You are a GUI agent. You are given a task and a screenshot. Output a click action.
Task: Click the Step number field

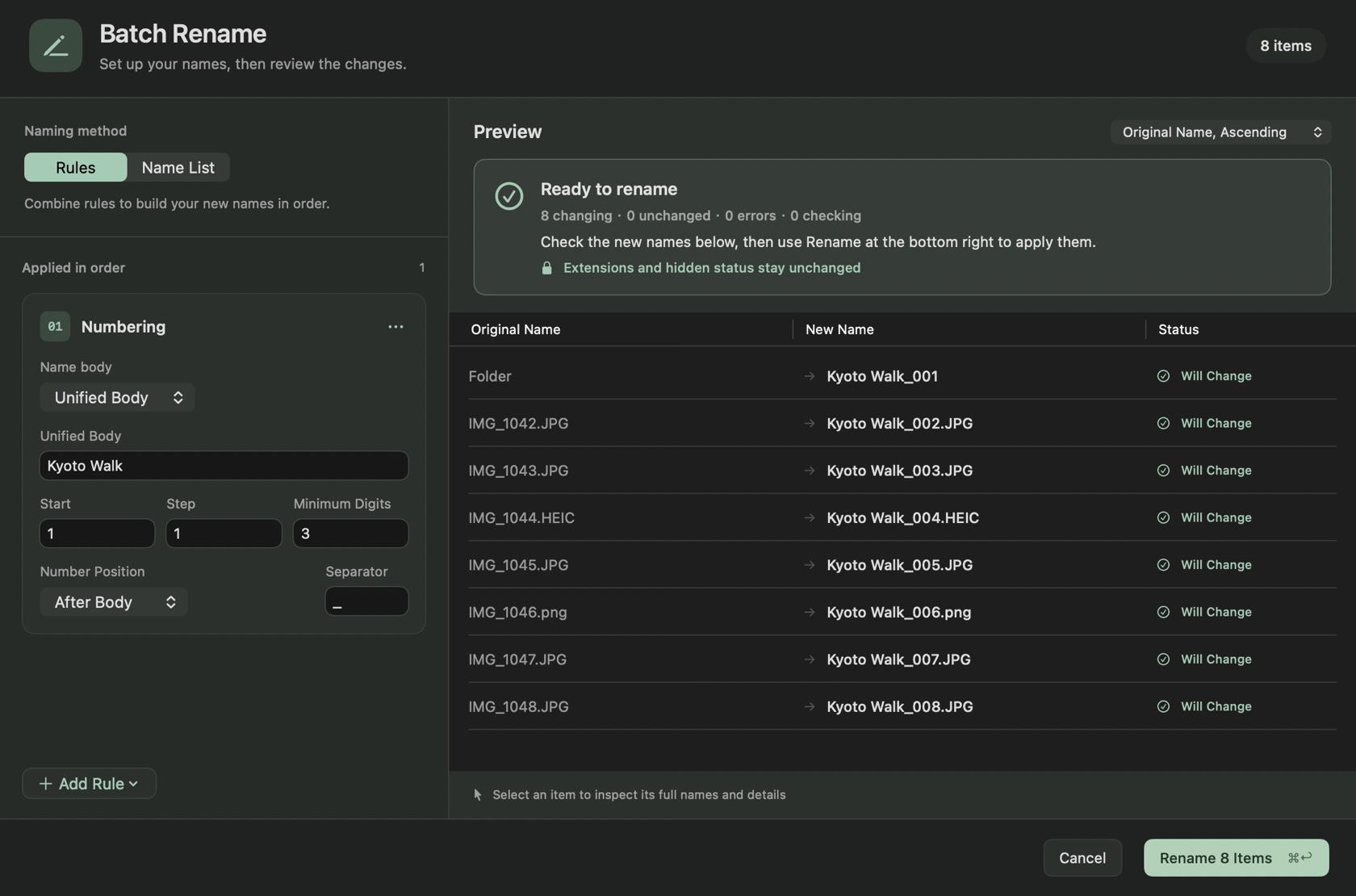224,534
